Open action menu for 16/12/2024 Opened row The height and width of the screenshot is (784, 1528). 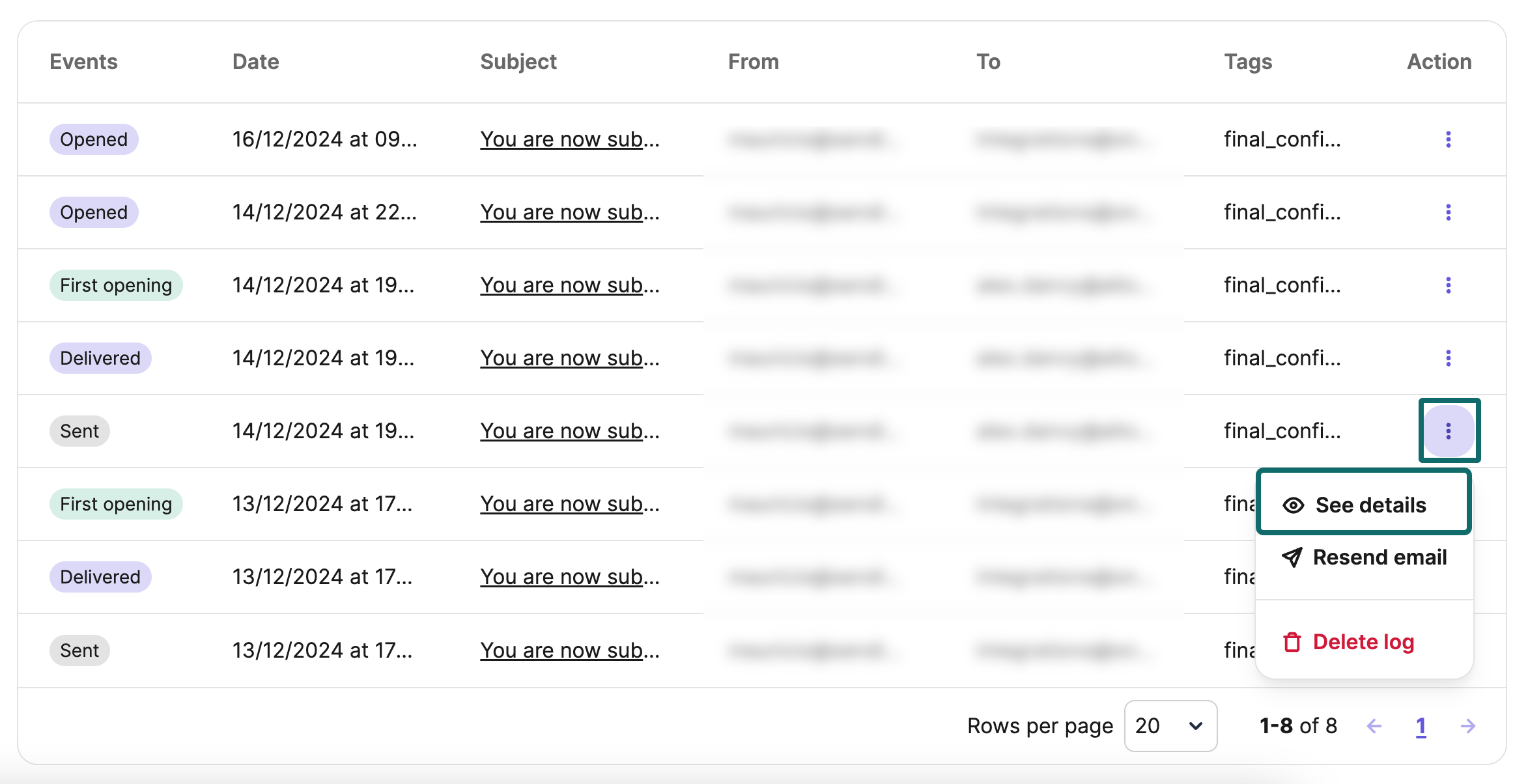pyautogui.click(x=1448, y=139)
